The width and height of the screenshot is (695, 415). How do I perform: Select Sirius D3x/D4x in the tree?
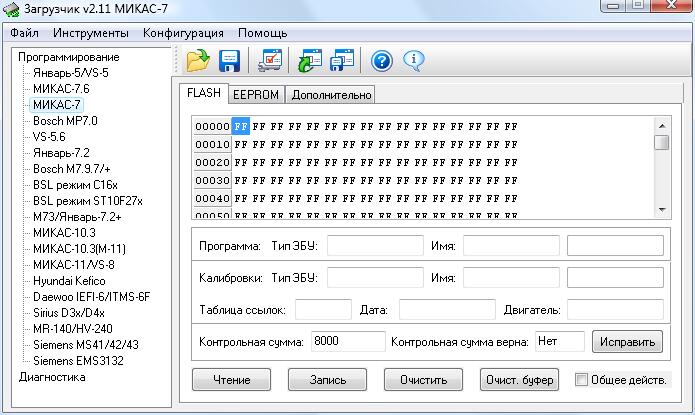[x=69, y=313]
